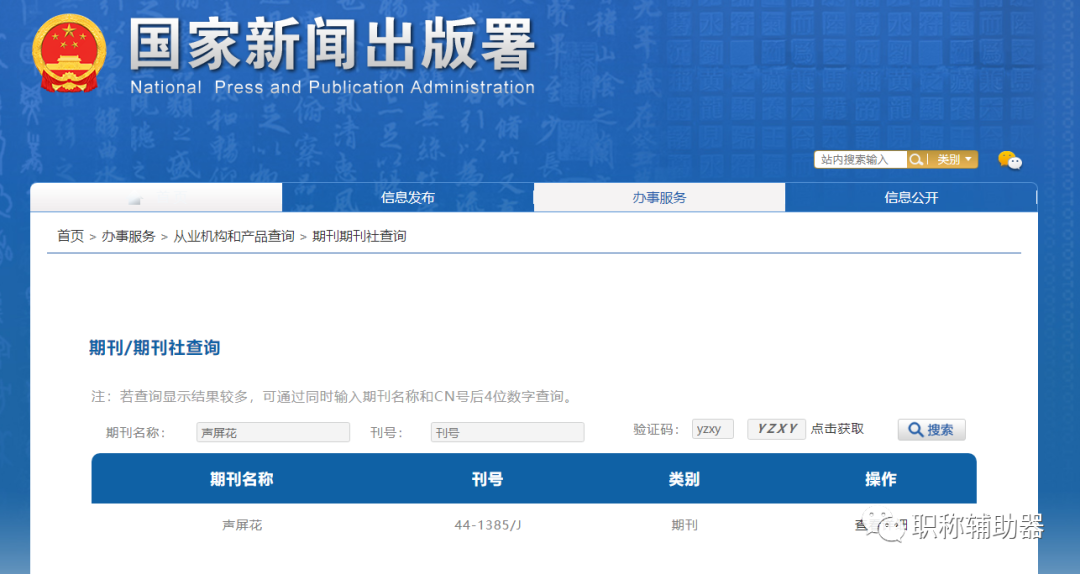Focus the 站内搜索输入 search box
Viewport: 1080px width, 574px height.
coord(860,160)
